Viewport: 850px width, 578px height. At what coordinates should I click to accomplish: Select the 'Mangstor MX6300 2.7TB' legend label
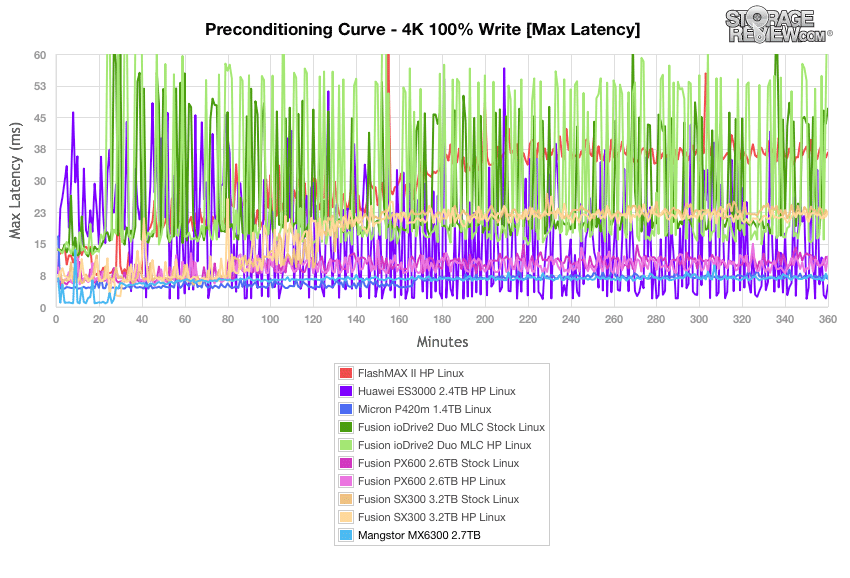419,535
